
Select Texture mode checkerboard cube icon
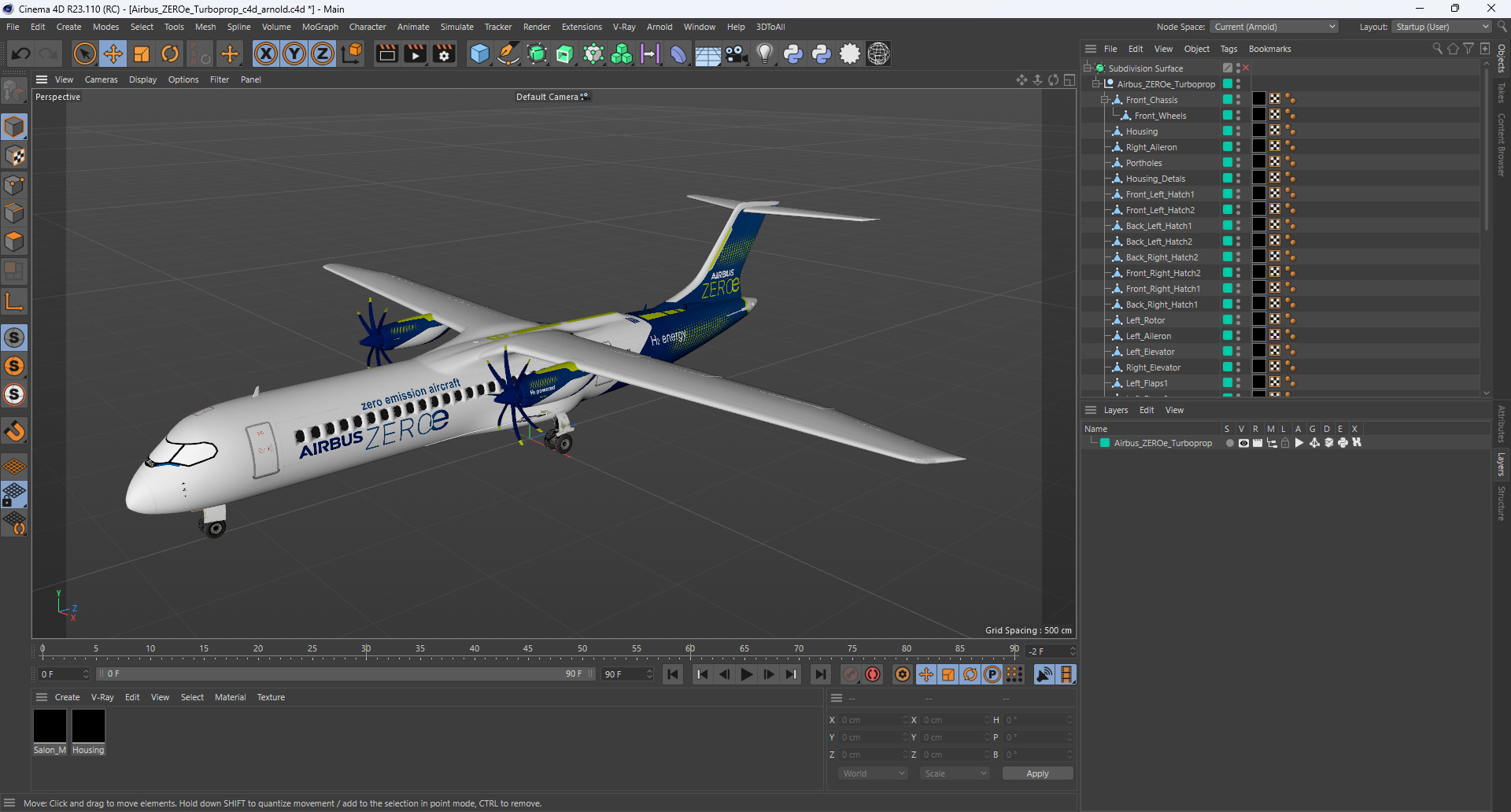[x=14, y=156]
